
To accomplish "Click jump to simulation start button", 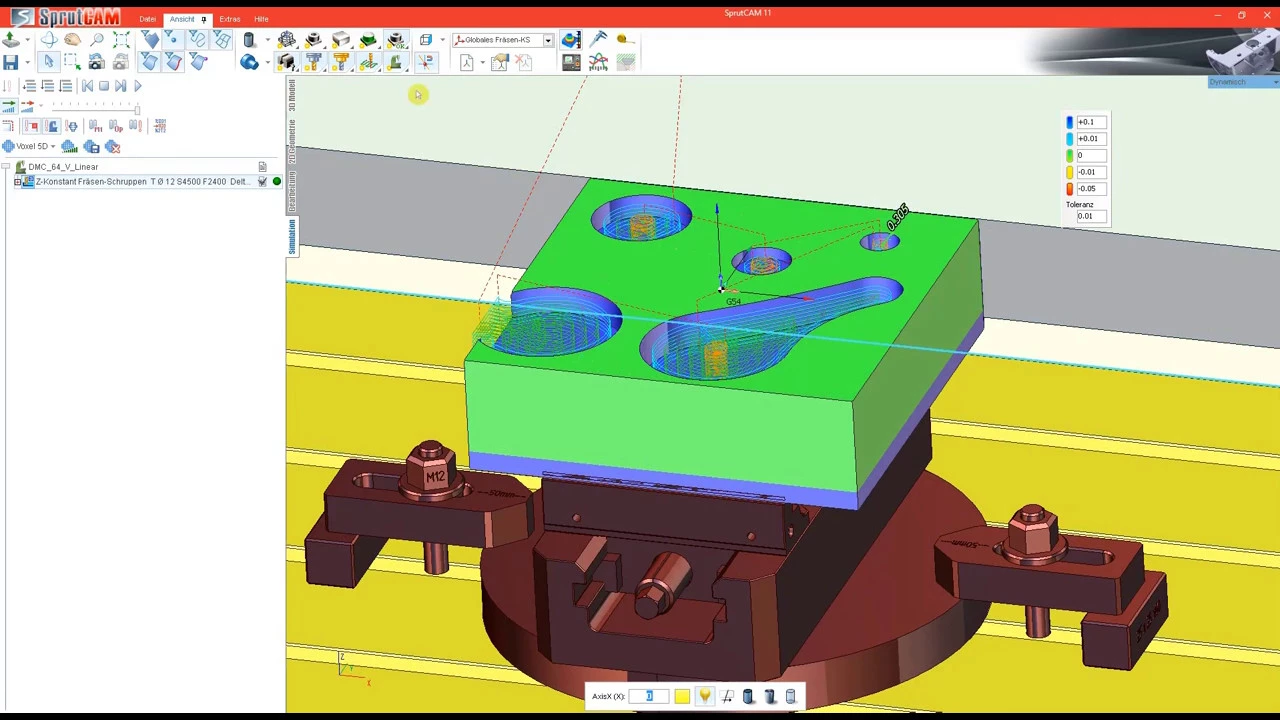I will click(x=87, y=86).
